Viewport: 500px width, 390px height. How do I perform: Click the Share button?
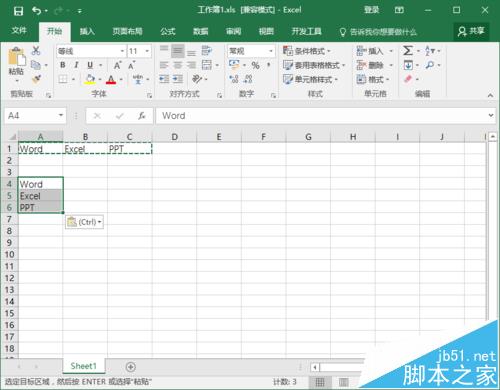tap(471, 31)
